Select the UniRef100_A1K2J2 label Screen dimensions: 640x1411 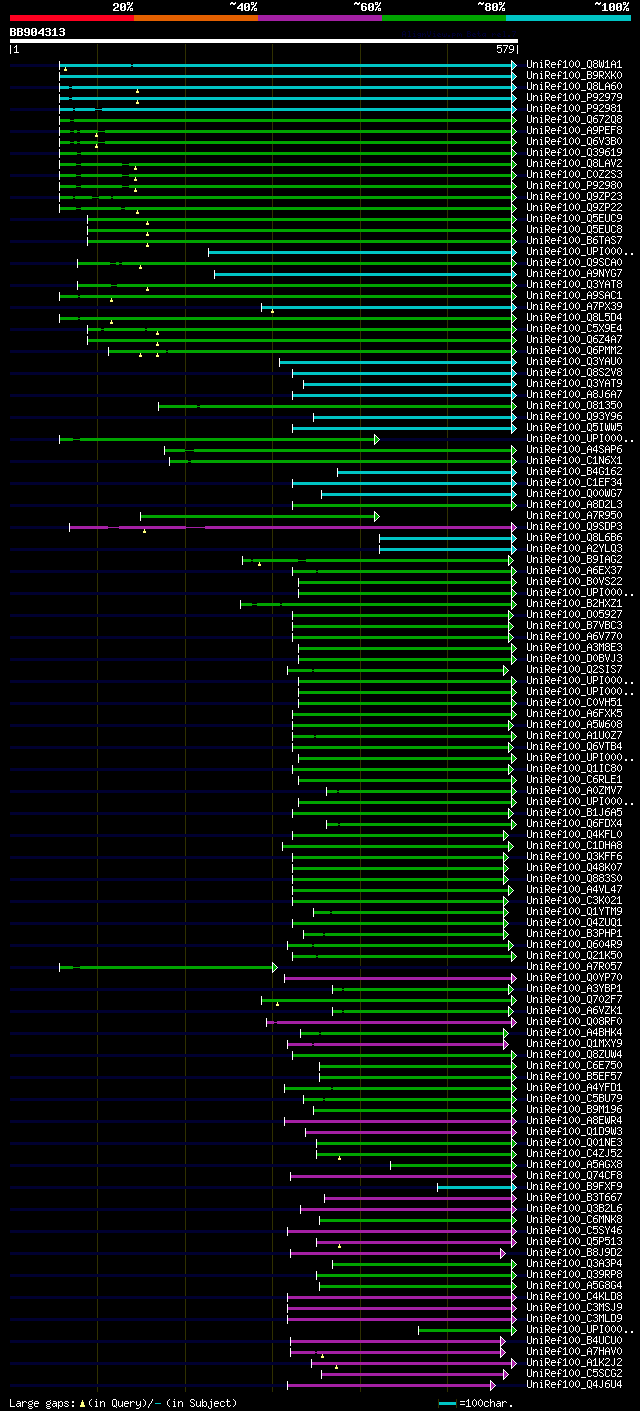(574, 1363)
